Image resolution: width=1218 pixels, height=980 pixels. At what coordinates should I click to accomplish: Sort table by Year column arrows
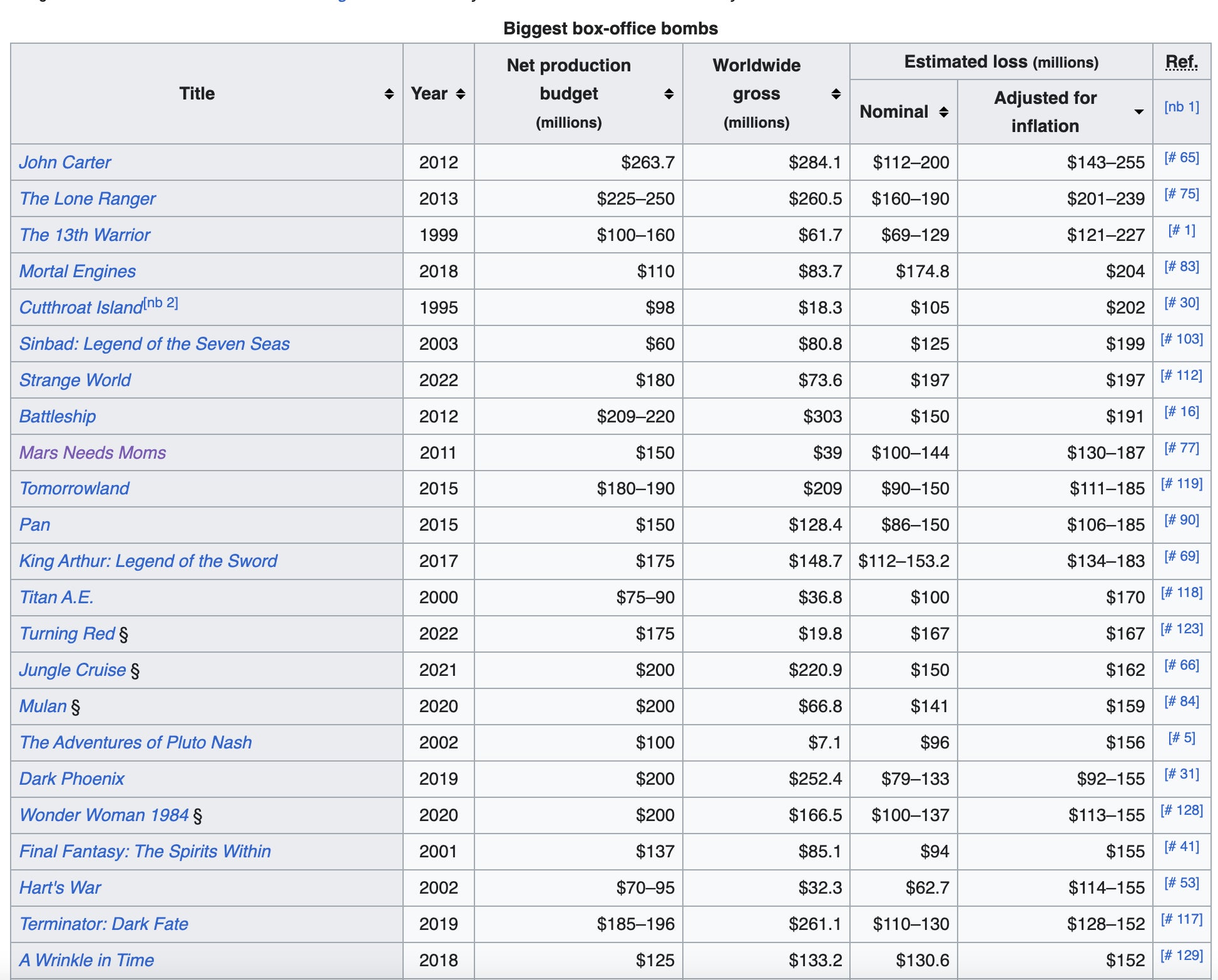(461, 94)
